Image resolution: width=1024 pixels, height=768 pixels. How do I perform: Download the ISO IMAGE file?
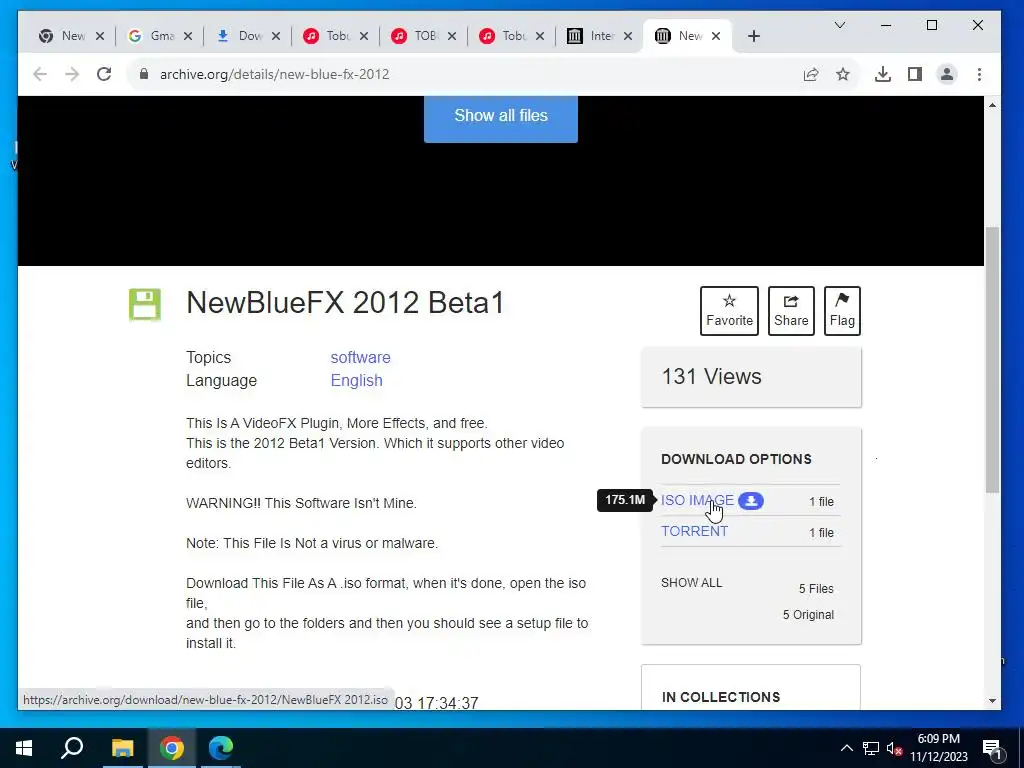(697, 500)
